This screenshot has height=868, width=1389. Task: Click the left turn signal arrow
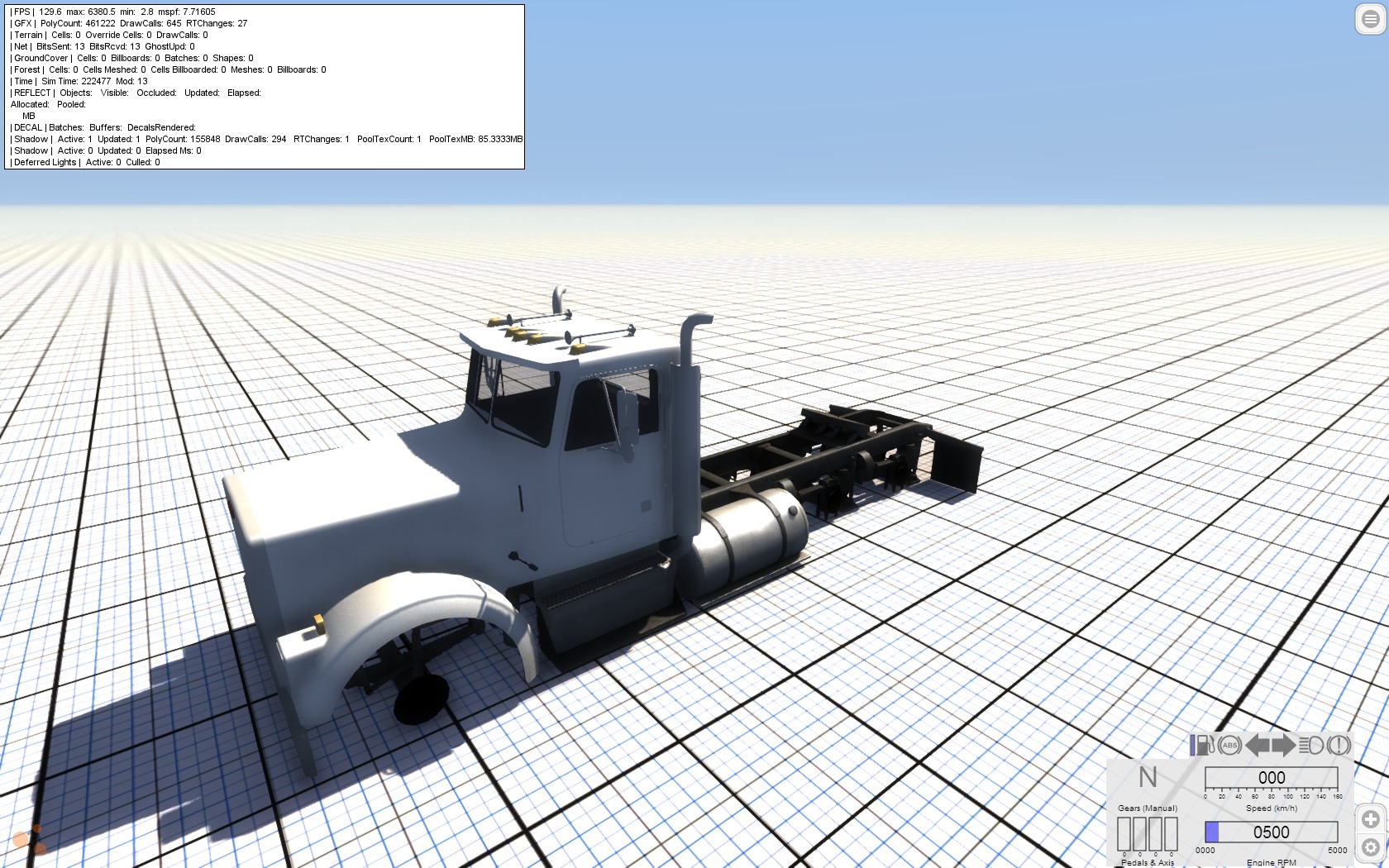(x=1257, y=745)
